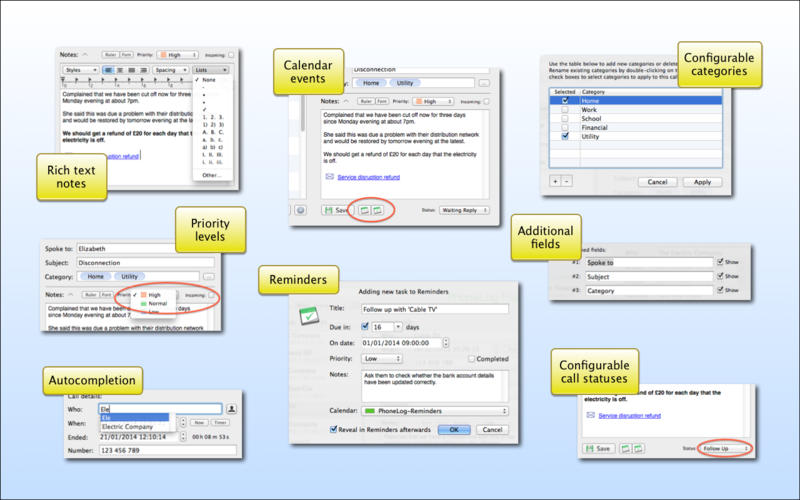
Task: Right align text in Rich text notes toolbar
Action: point(143,70)
